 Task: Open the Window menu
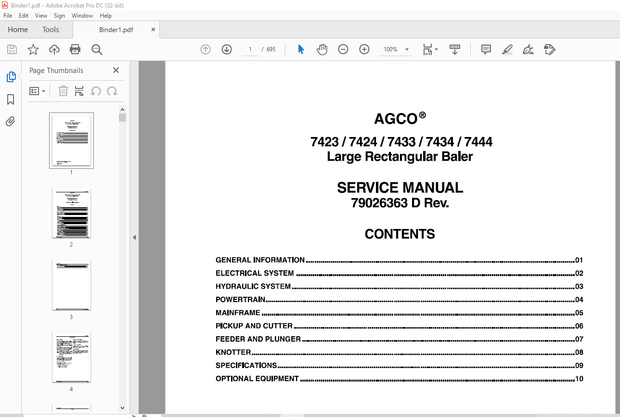coord(83,16)
